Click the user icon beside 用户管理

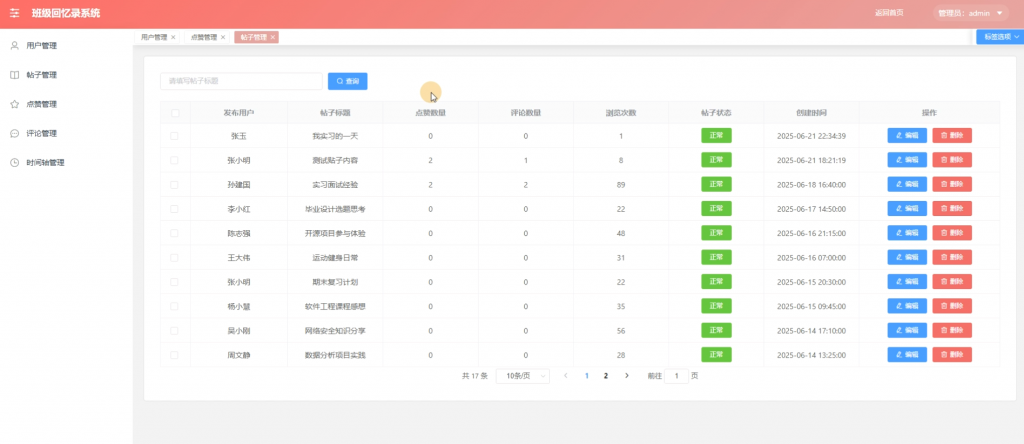(x=14, y=46)
